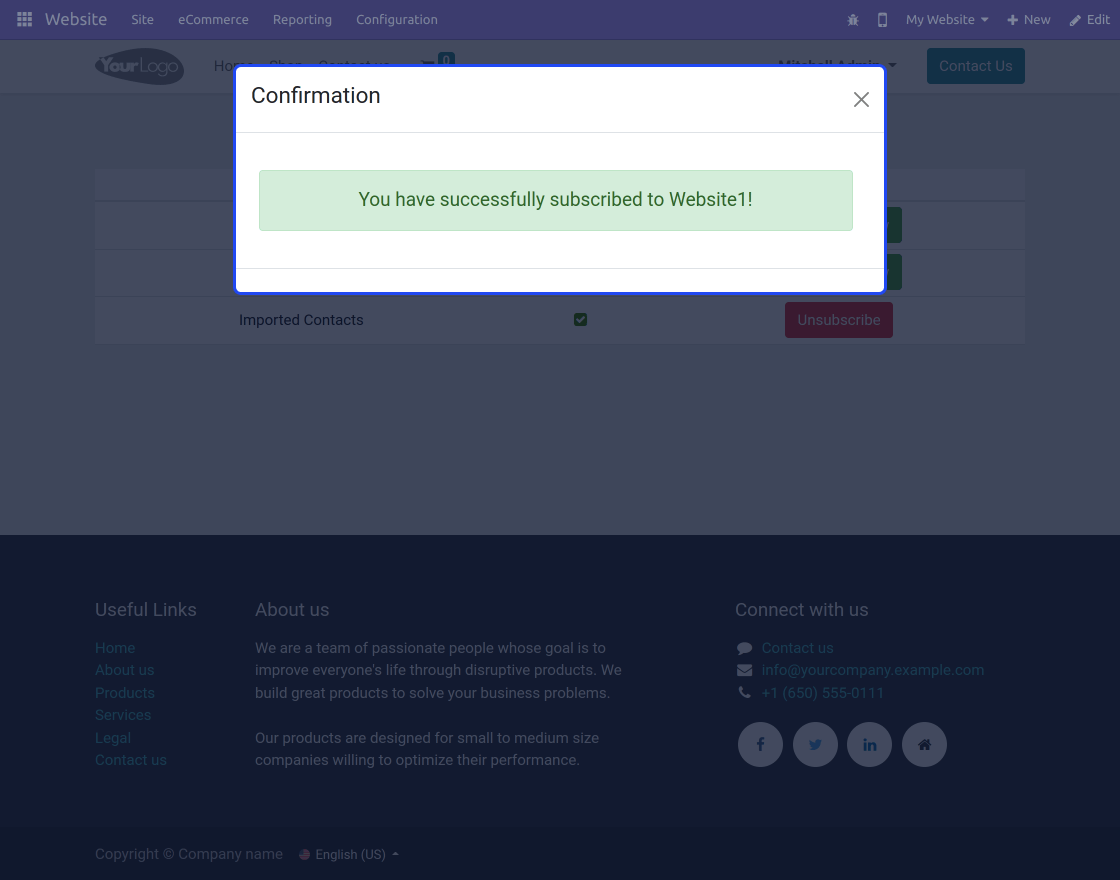Open the Twitter social icon

pos(815,744)
